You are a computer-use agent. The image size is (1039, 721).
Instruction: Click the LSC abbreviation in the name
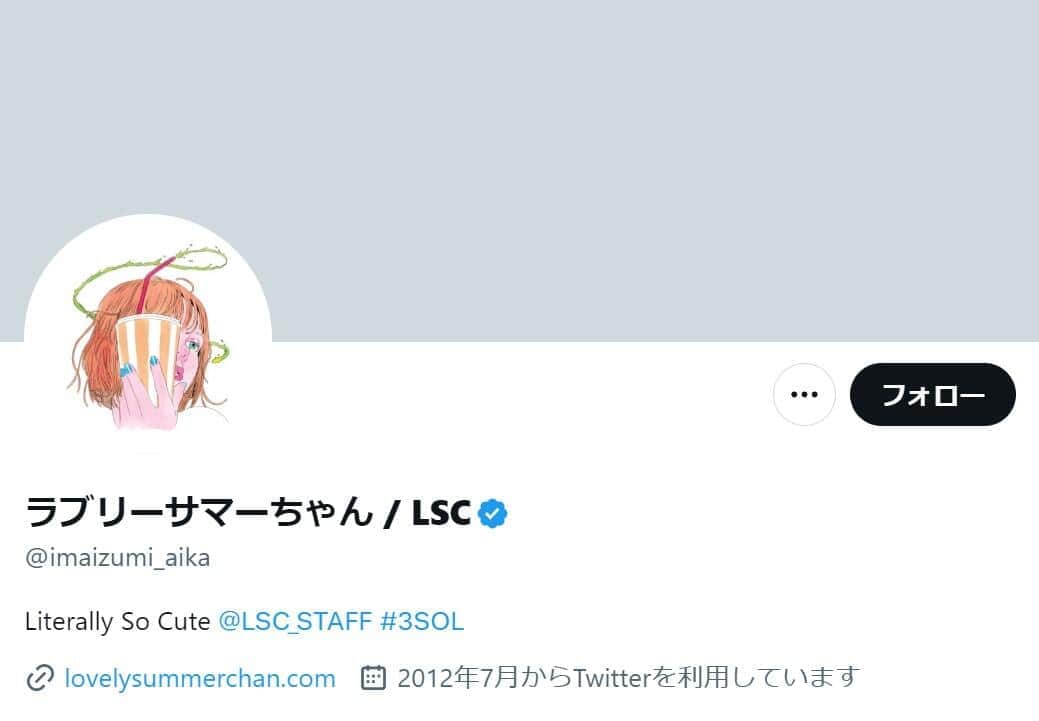tap(441, 513)
